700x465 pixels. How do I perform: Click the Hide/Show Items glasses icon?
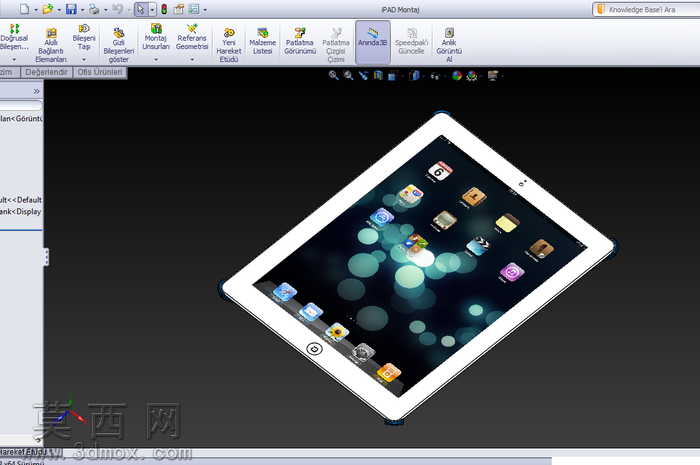pyautogui.click(x=435, y=76)
